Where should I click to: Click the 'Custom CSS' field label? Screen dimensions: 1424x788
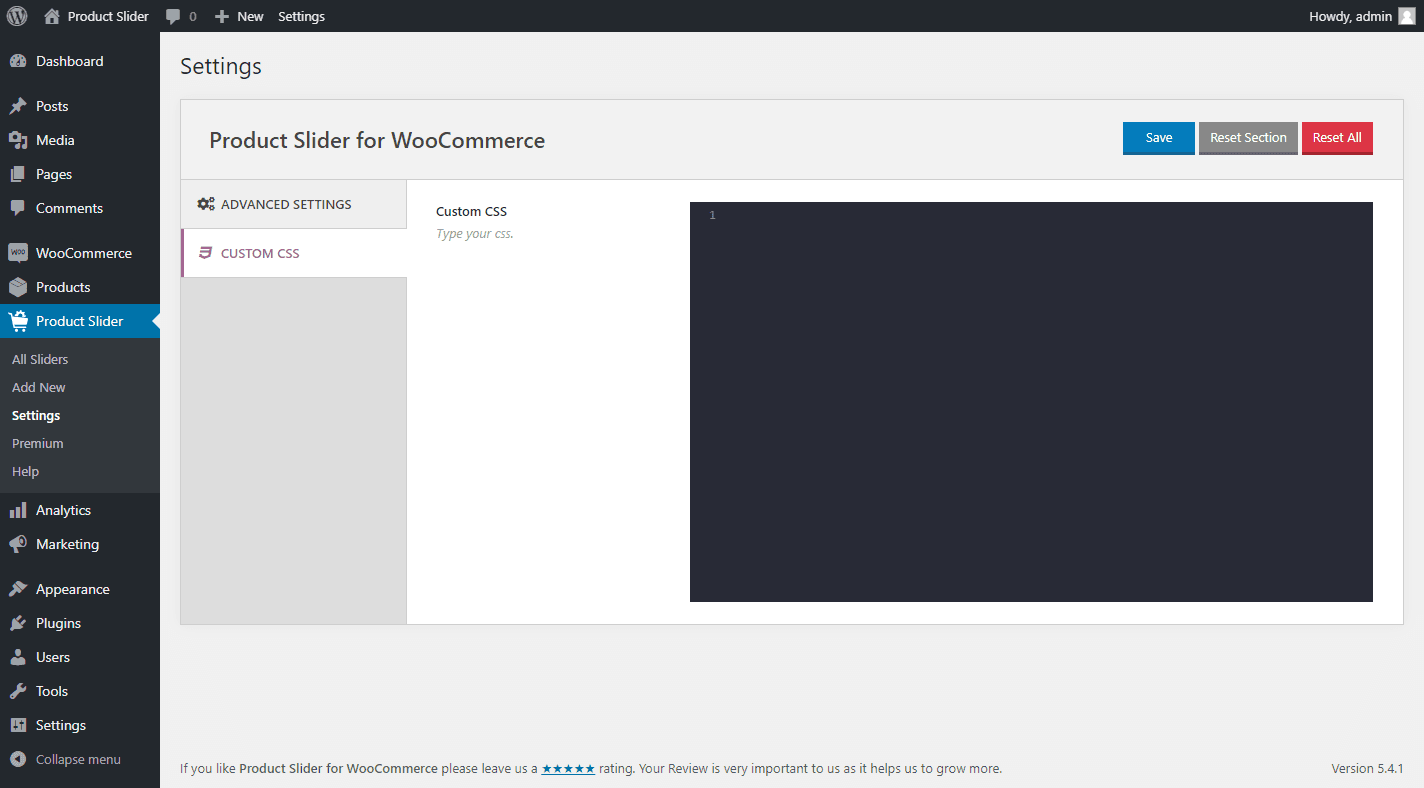pyautogui.click(x=471, y=211)
